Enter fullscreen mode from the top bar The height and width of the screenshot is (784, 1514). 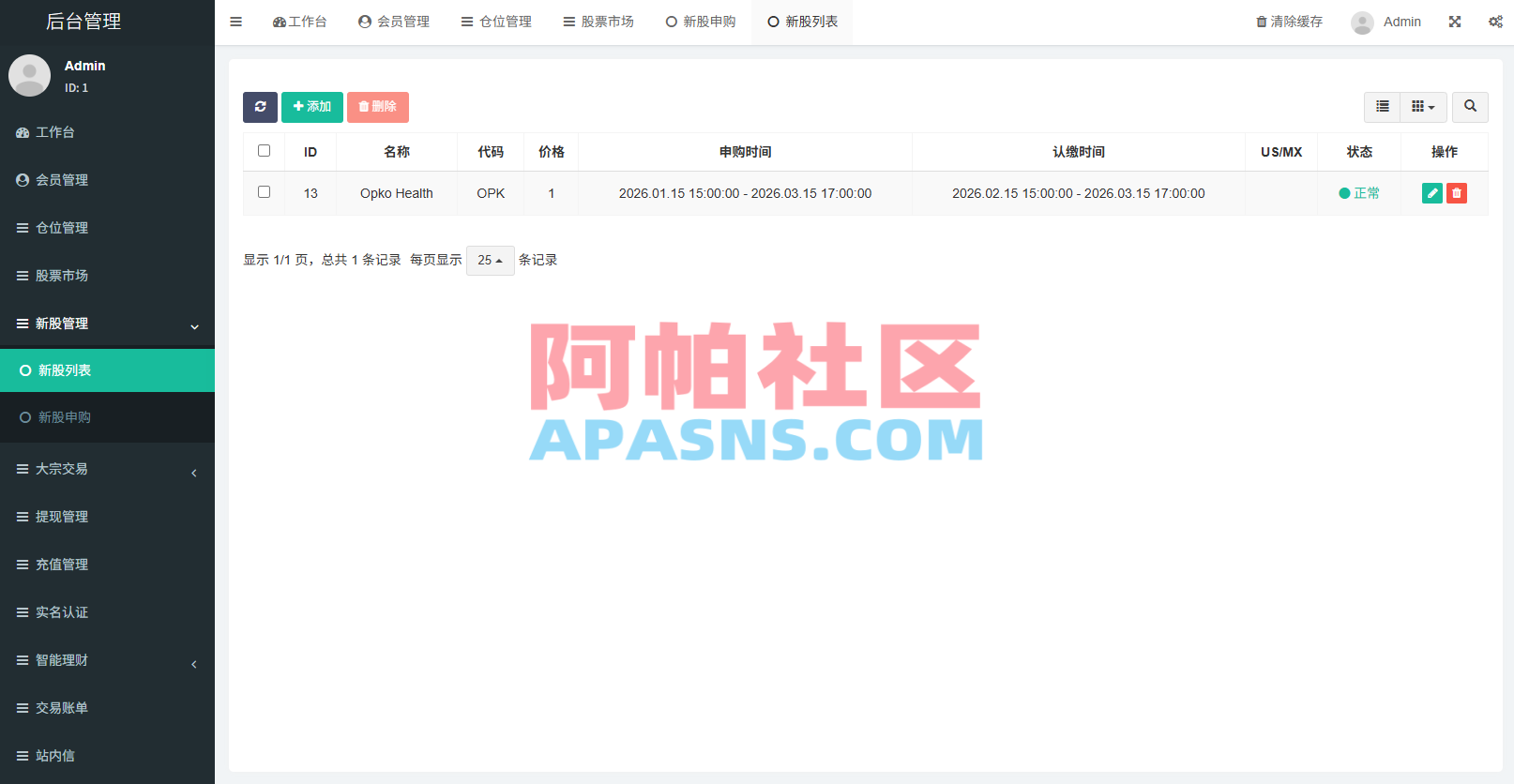point(1455,22)
